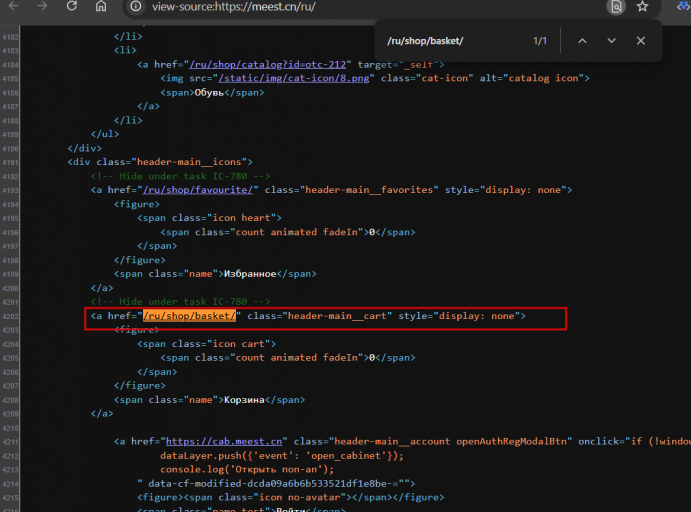
Task: Click the catalog icon alt attribute text
Action: (x=543, y=78)
